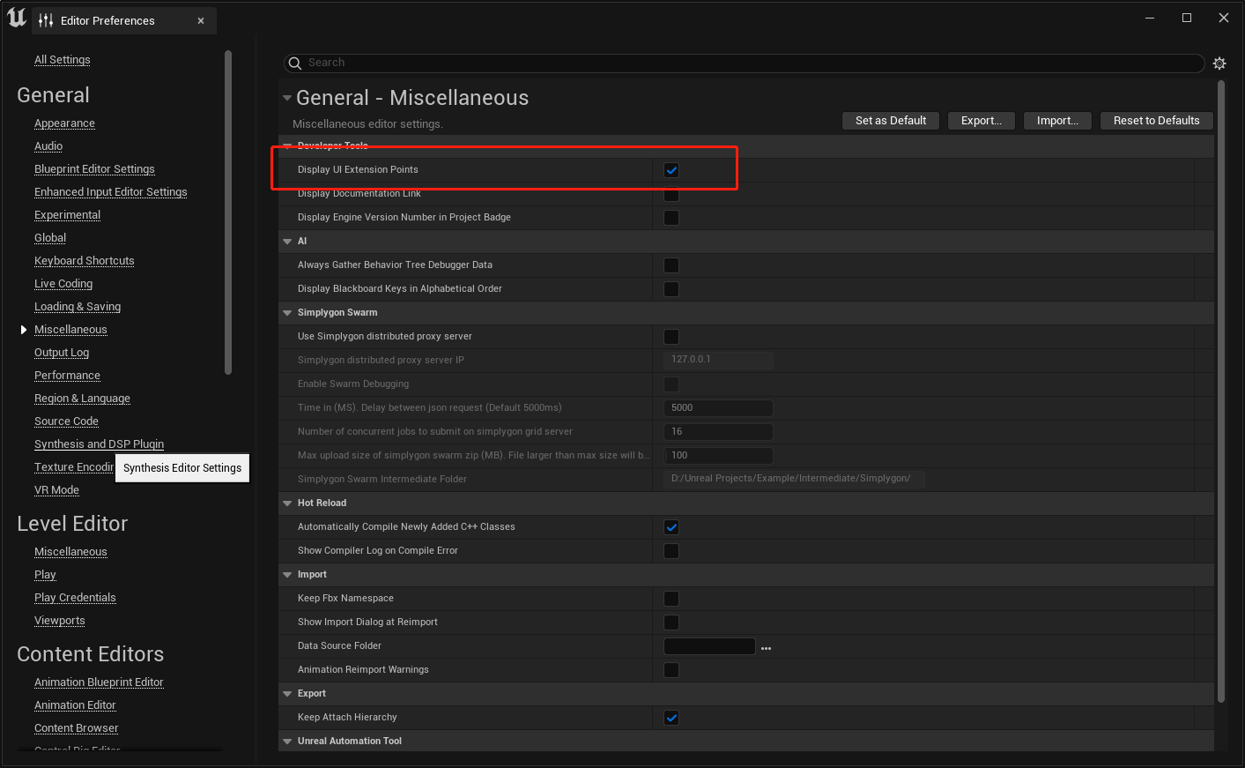
Task: Click the Unreal Engine logo icon
Action: pos(17,18)
